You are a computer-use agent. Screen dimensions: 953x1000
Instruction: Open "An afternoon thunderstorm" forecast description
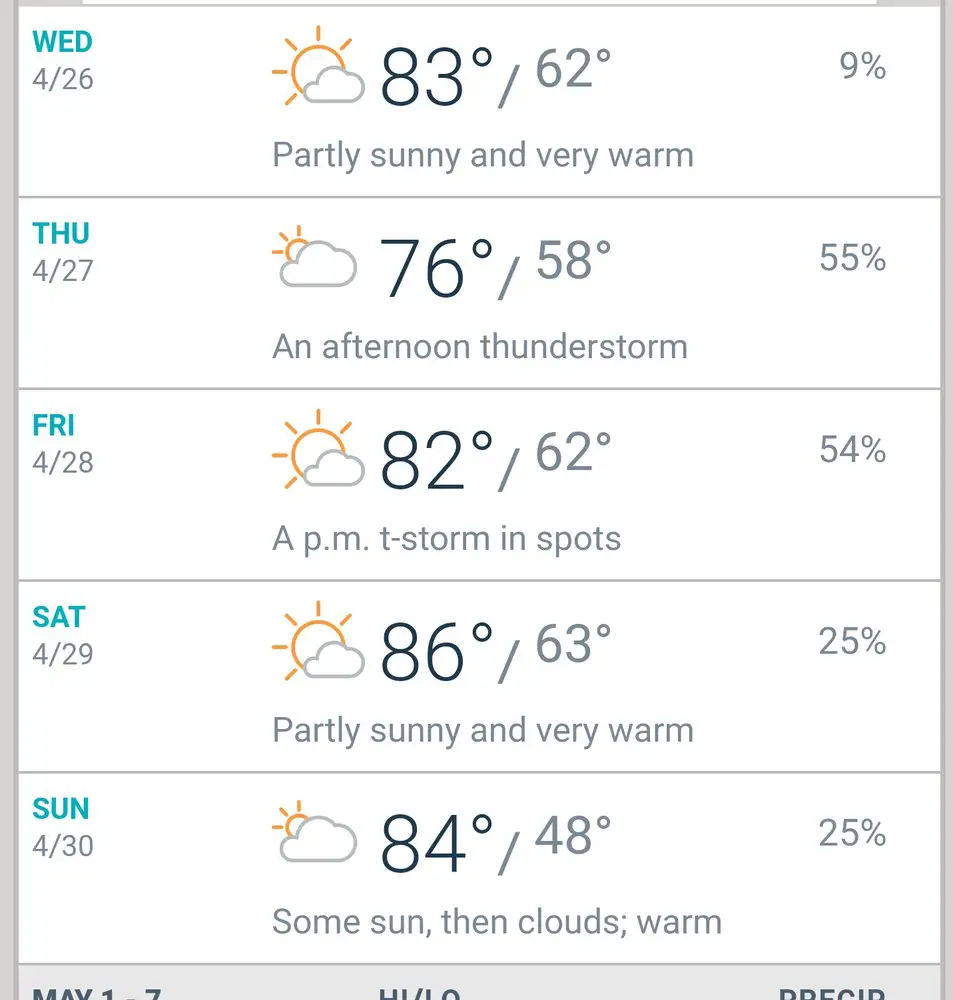pos(480,347)
